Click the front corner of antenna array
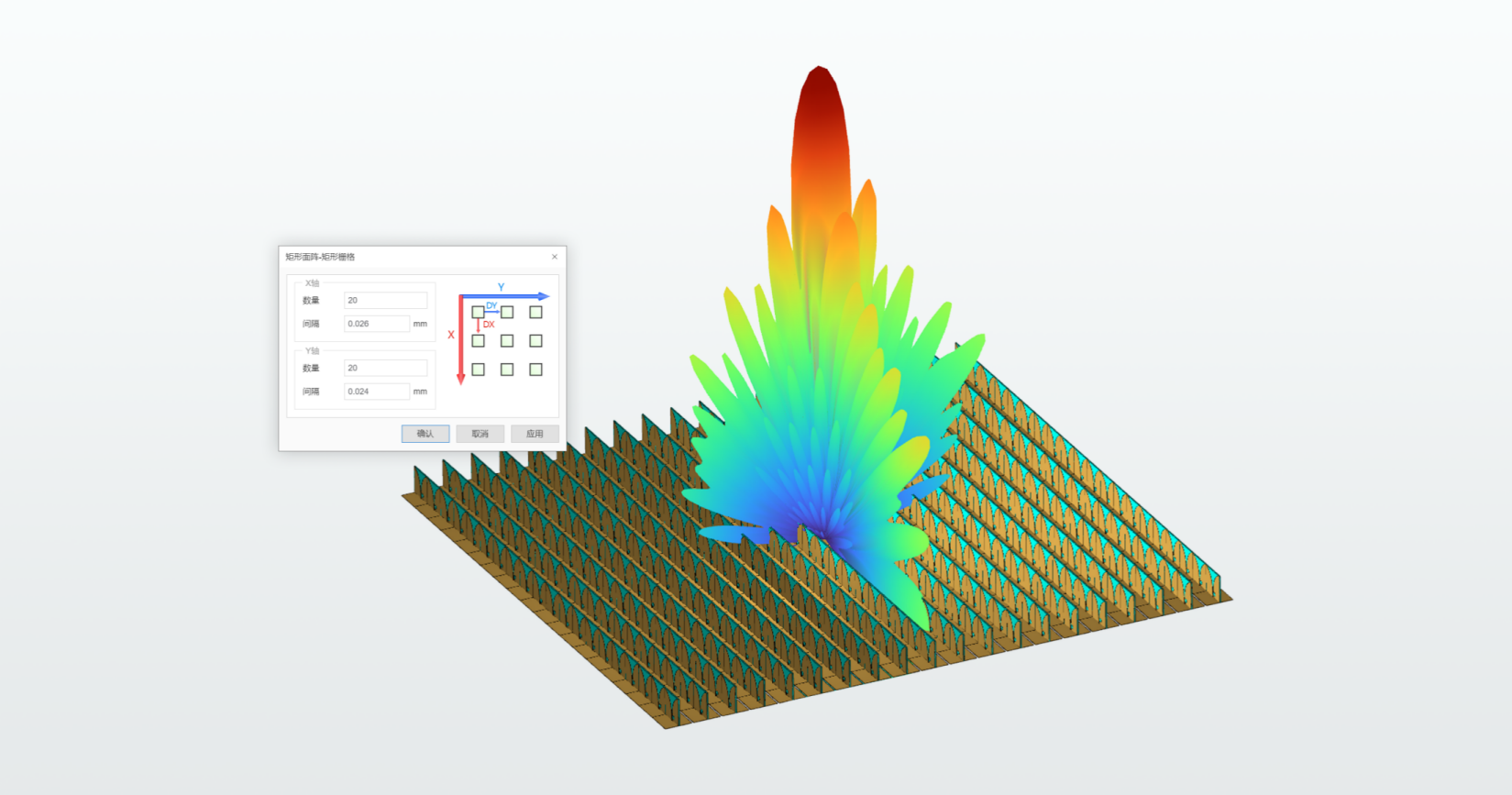 [x=667, y=726]
